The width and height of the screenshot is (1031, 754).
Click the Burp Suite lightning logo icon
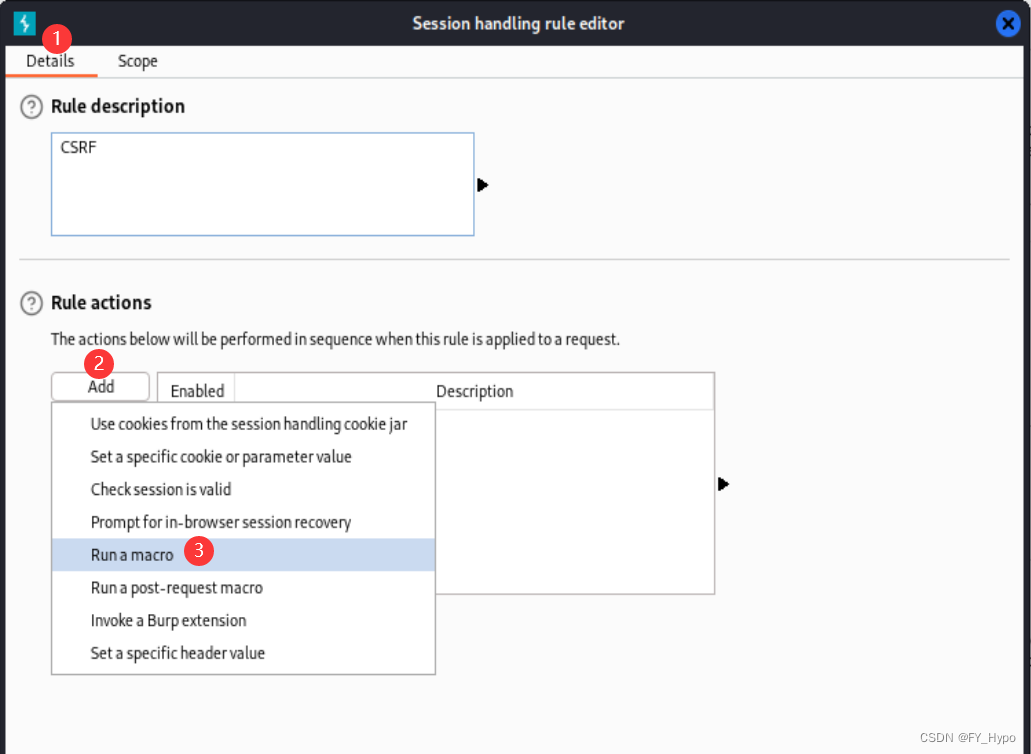click(24, 24)
